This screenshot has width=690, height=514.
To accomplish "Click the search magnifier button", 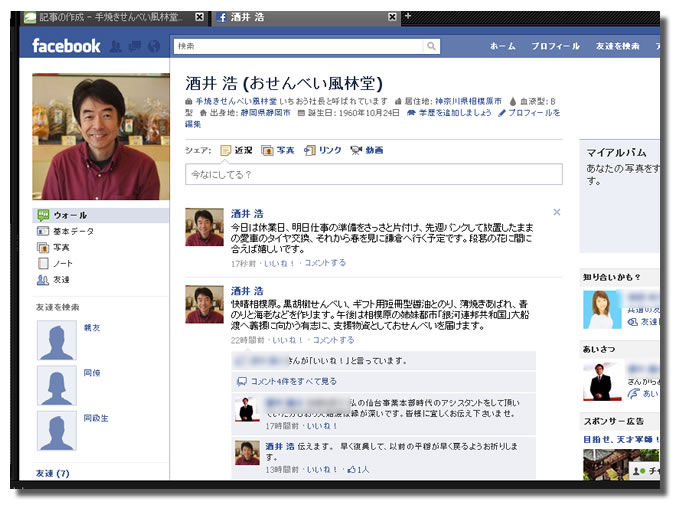I will pyautogui.click(x=431, y=46).
